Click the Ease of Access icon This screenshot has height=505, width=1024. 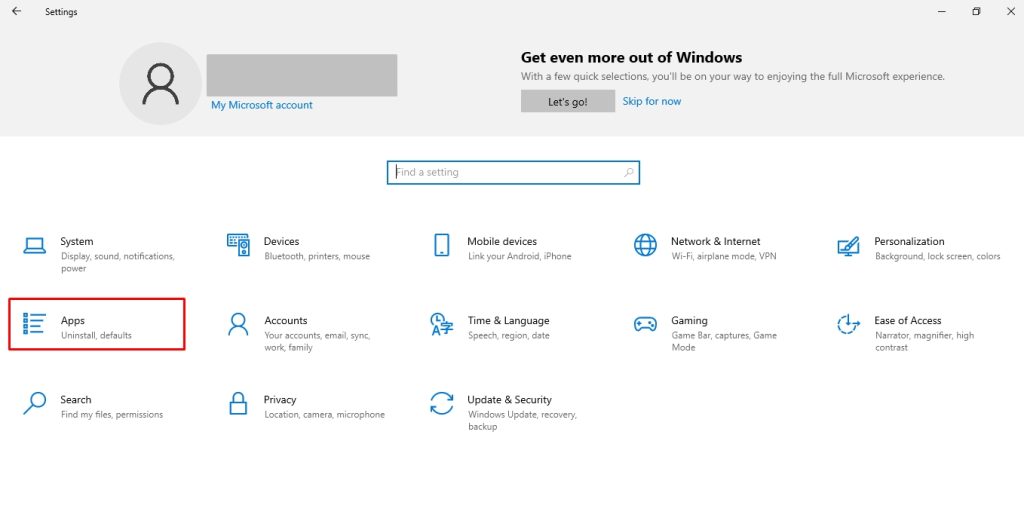coord(848,324)
